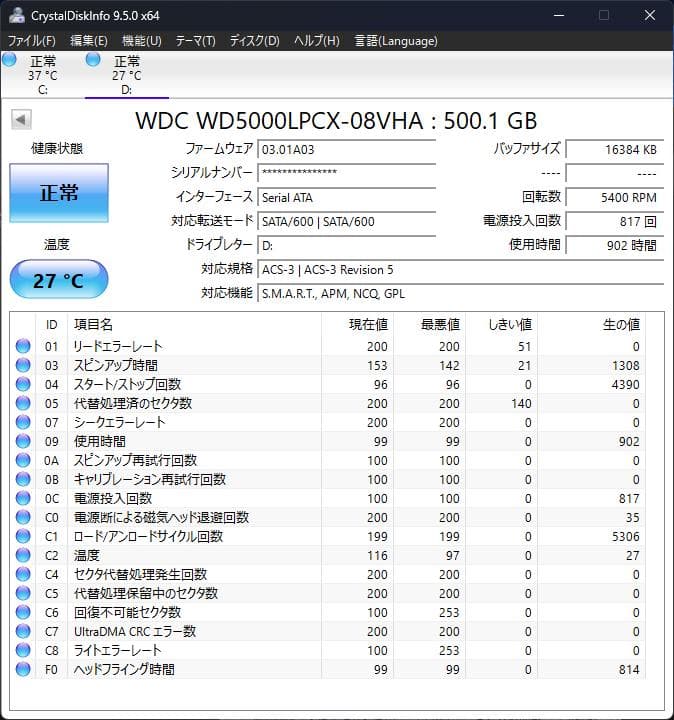Click the 健康状態 label
674x720 pixels.
click(x=57, y=148)
